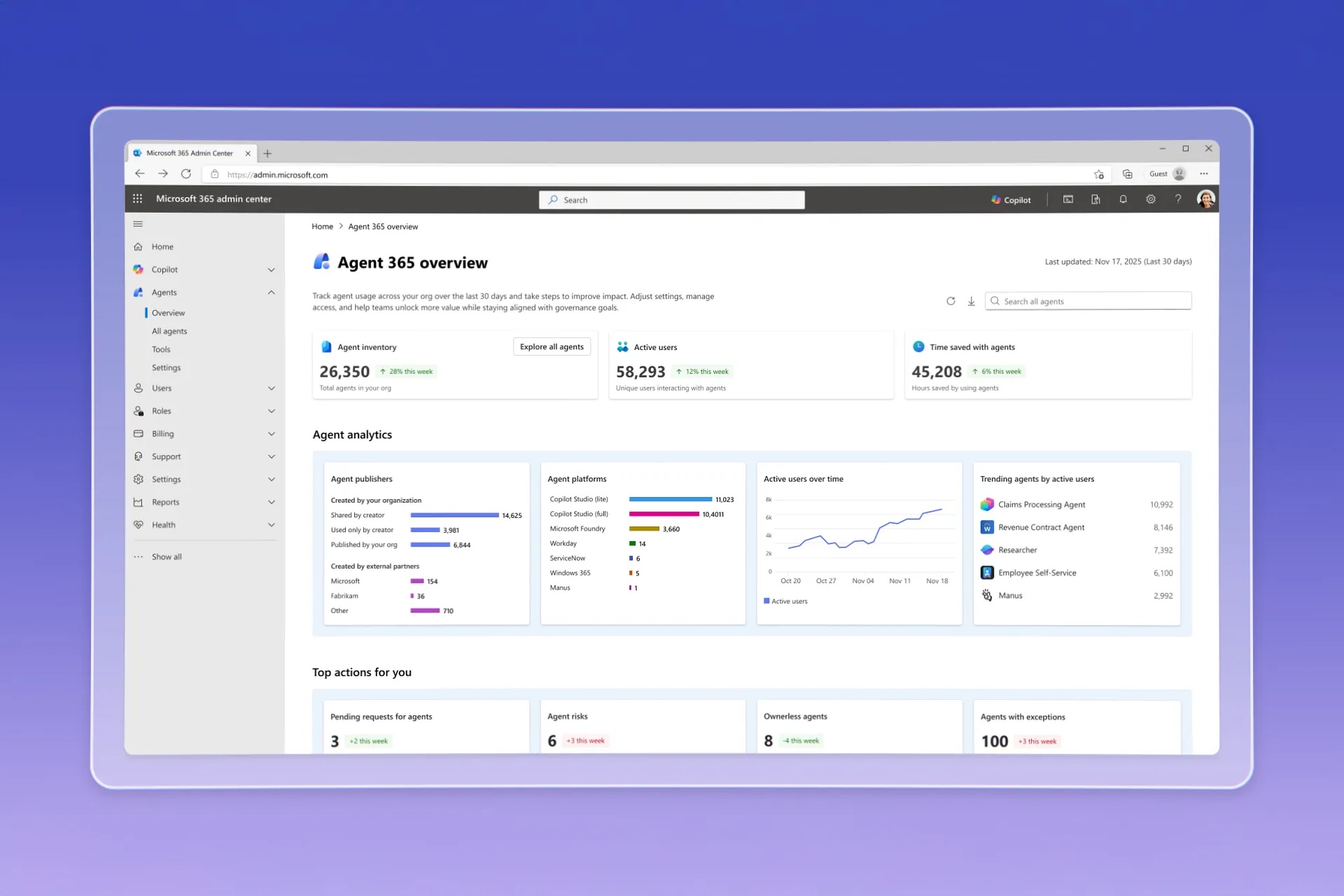Click the Copilot button in header
This screenshot has width=1344, height=896.
[1011, 199]
